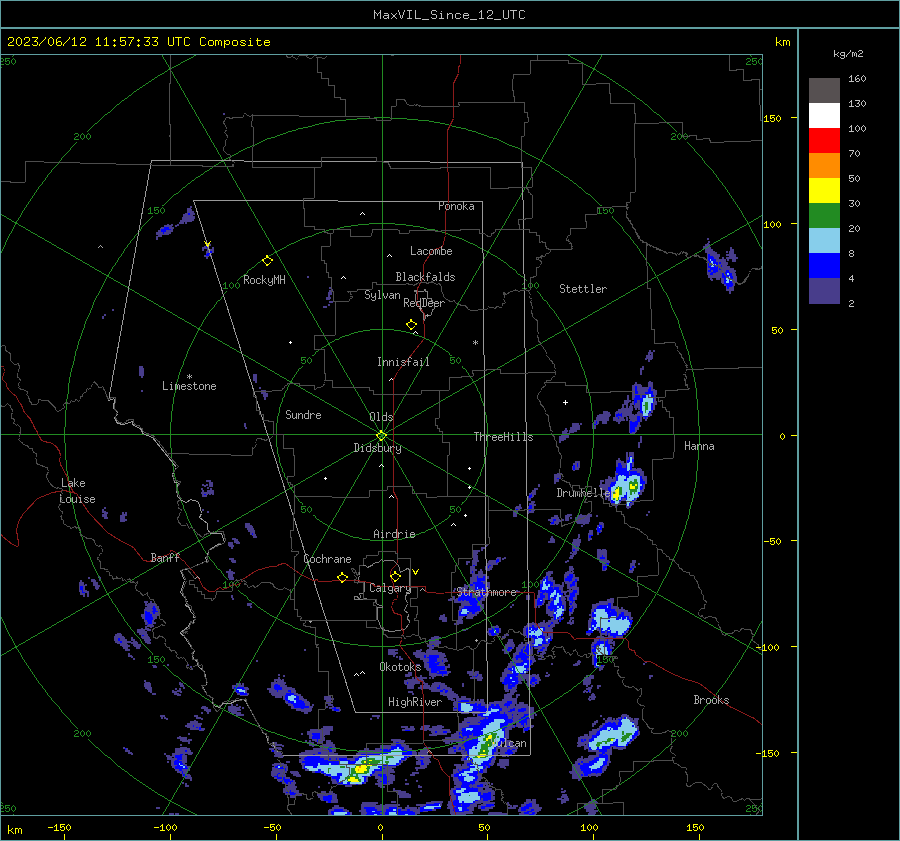Viewport: 900px width, 841px height.
Task: Select the orange 70 legend swatch
Action: [x=824, y=165]
